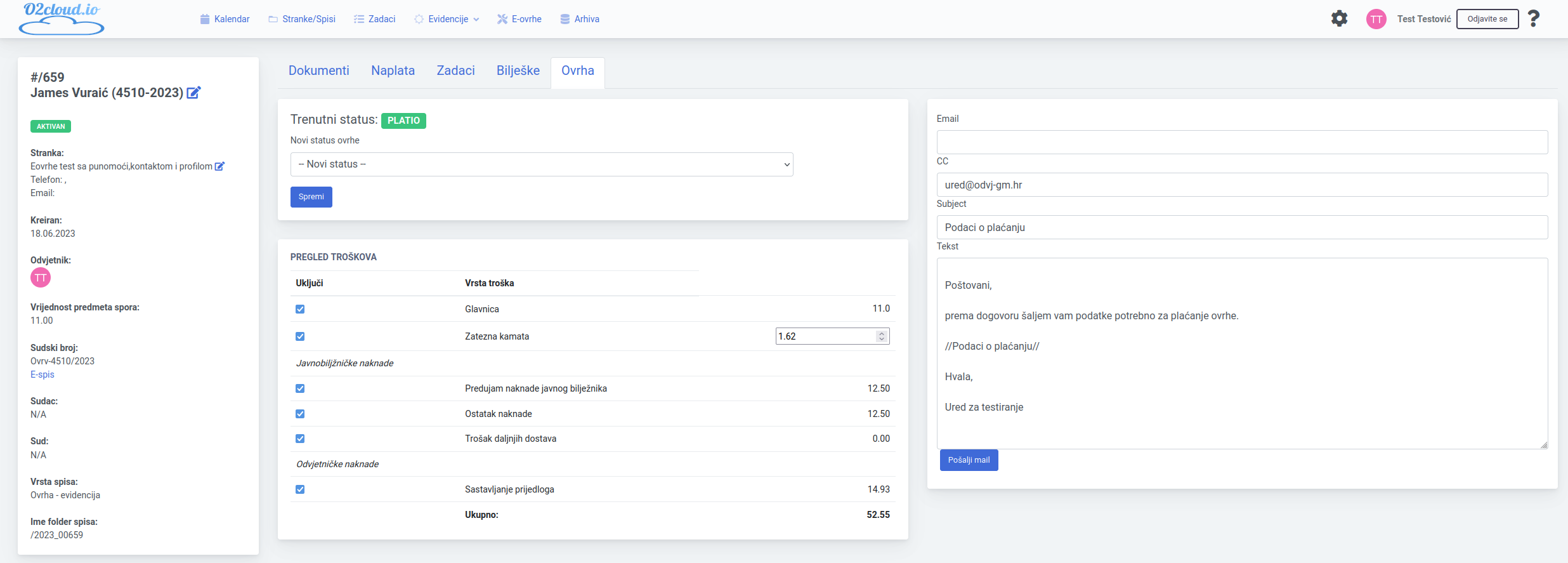Open Kalendar from the top navigation

(225, 19)
